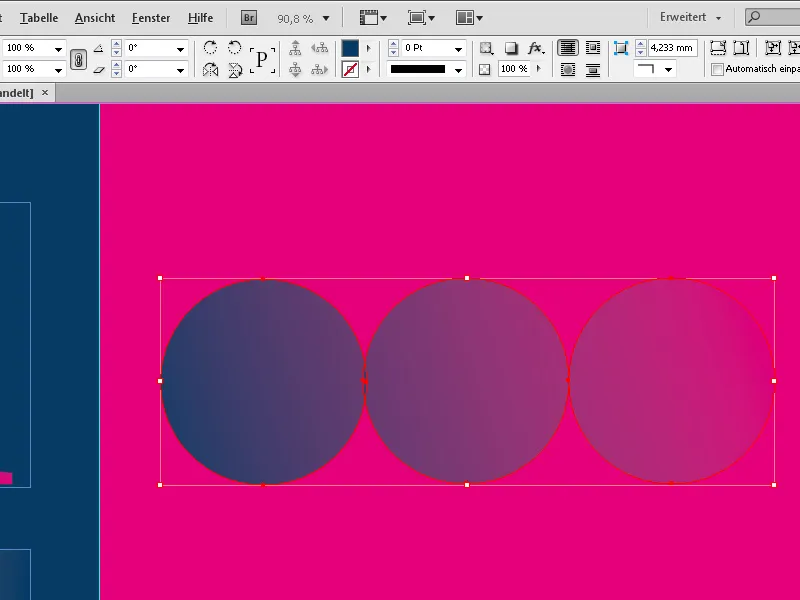800x600 pixels.
Task: Wrap text around bounding box
Action: (593, 48)
